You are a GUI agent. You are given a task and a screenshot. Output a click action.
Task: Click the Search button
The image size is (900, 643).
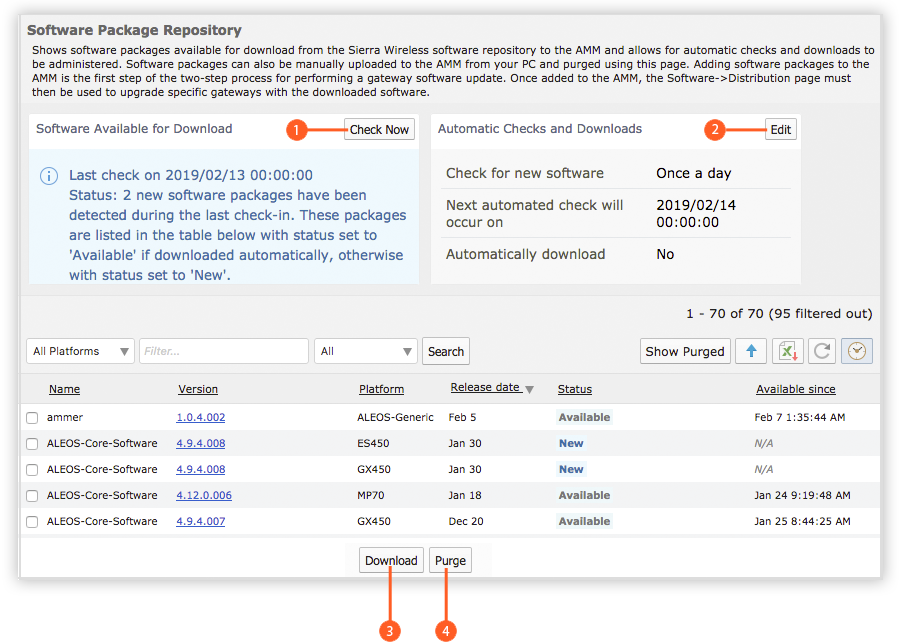[445, 351]
